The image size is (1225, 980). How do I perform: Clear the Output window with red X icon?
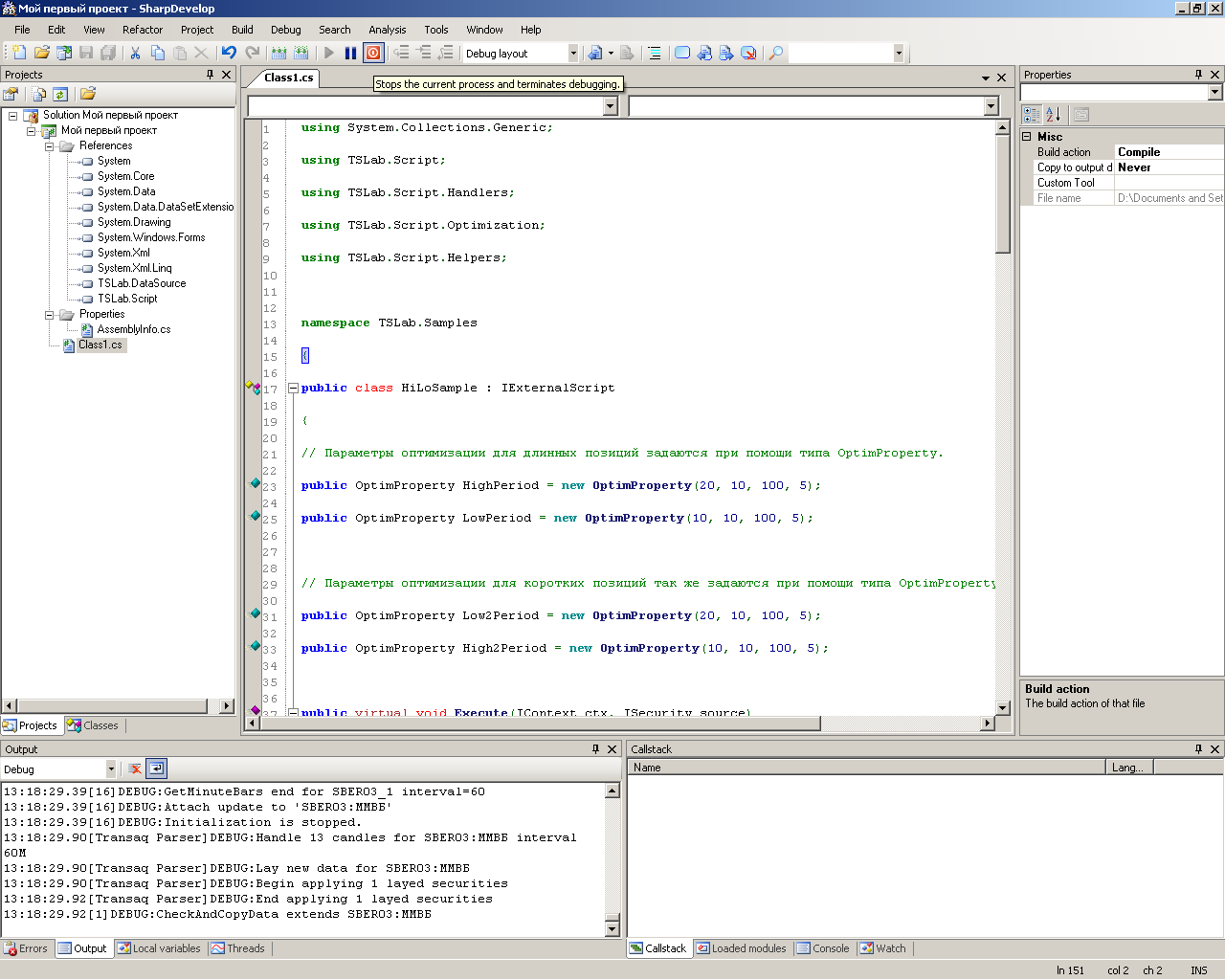point(135,768)
